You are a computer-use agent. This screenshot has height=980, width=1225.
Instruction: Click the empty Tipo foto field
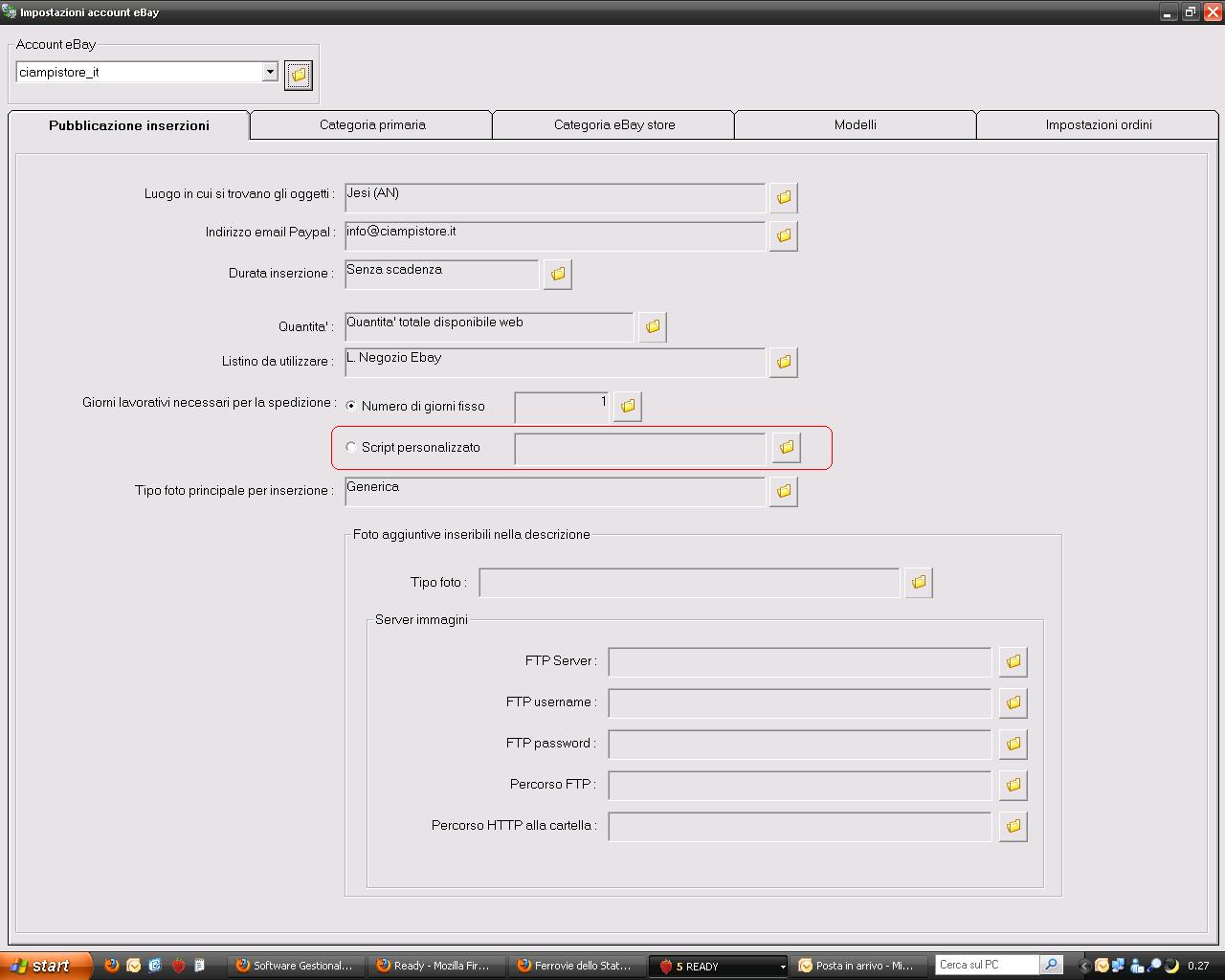(x=690, y=582)
